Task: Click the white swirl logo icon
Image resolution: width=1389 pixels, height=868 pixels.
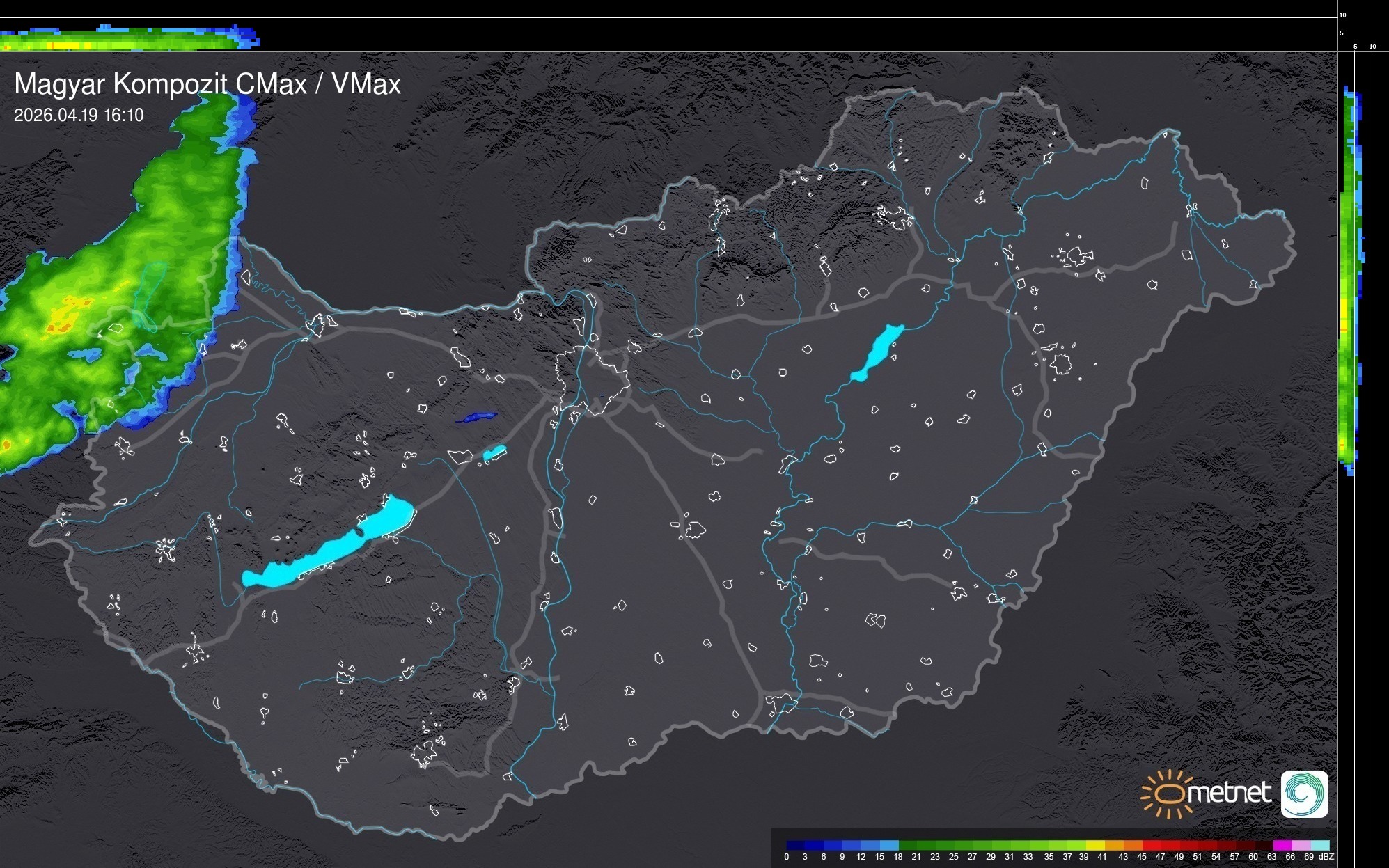Action: click(x=1304, y=794)
